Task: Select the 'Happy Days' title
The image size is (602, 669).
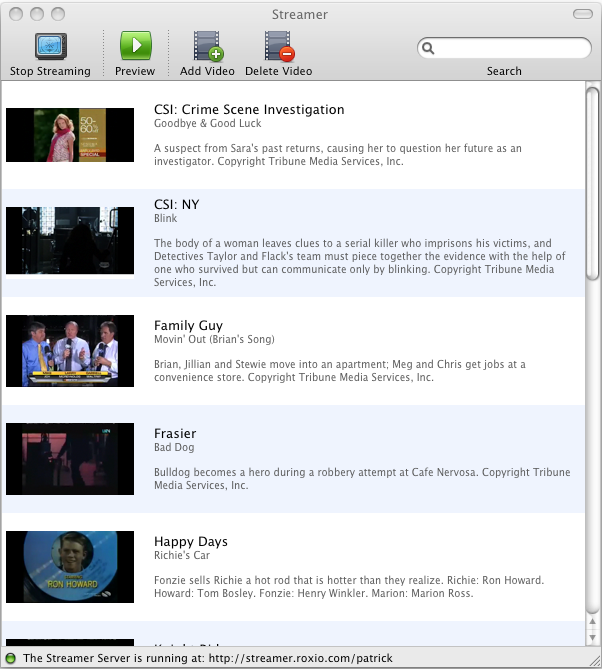Action: 191,541
